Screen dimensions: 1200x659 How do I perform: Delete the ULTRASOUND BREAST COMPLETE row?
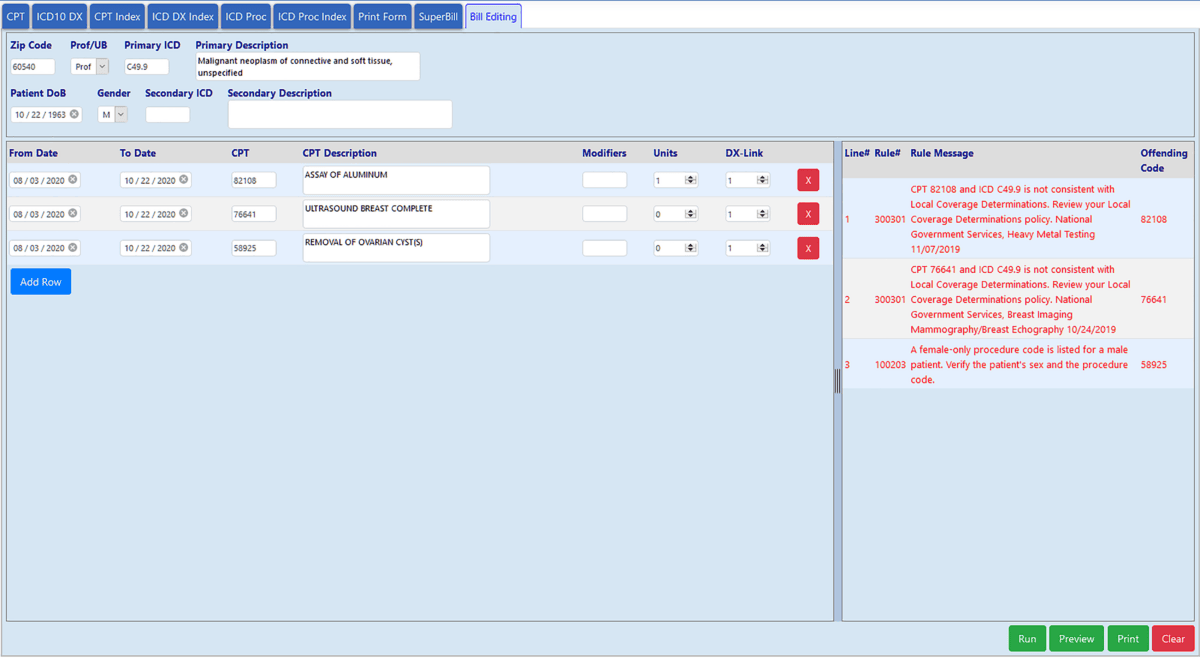click(x=807, y=214)
